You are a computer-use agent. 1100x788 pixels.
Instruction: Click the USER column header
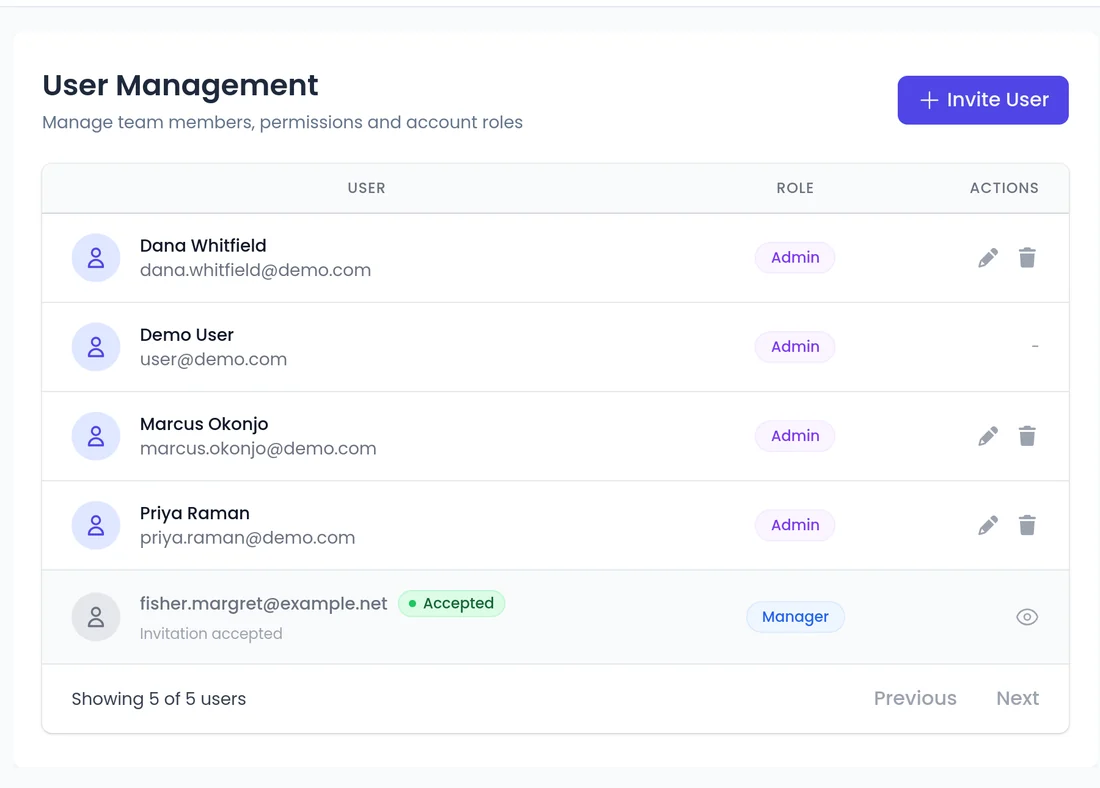[366, 188]
